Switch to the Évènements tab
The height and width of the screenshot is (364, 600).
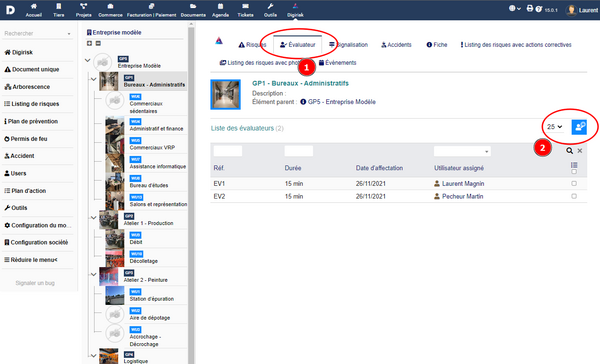coord(337,63)
